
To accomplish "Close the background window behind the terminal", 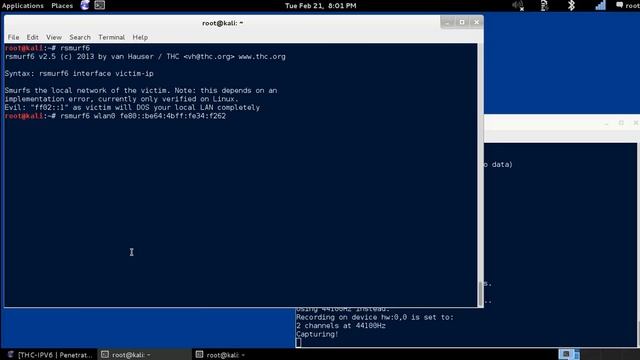I will (x=636, y=122).
